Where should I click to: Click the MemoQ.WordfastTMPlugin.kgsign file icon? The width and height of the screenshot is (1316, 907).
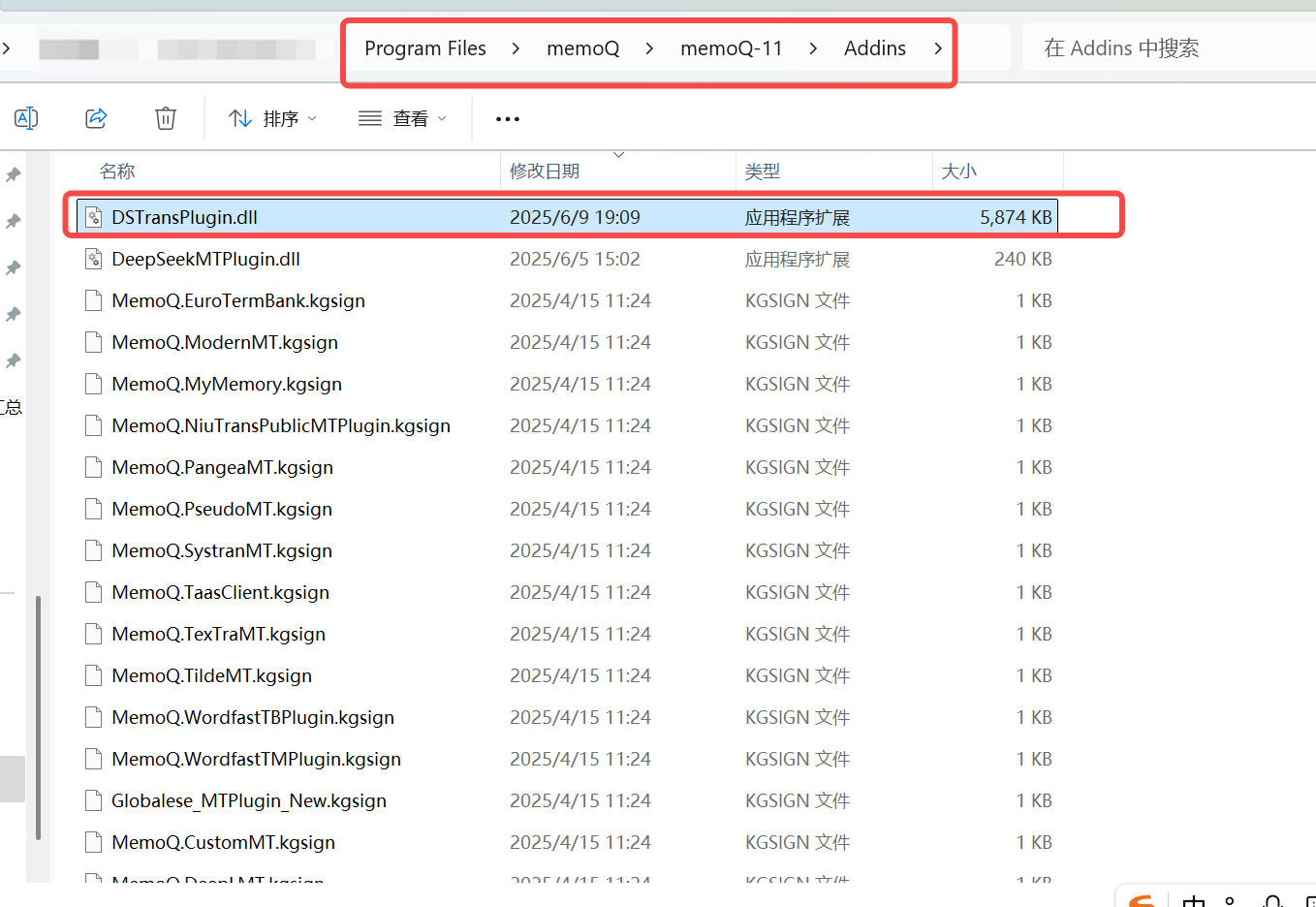coord(93,759)
